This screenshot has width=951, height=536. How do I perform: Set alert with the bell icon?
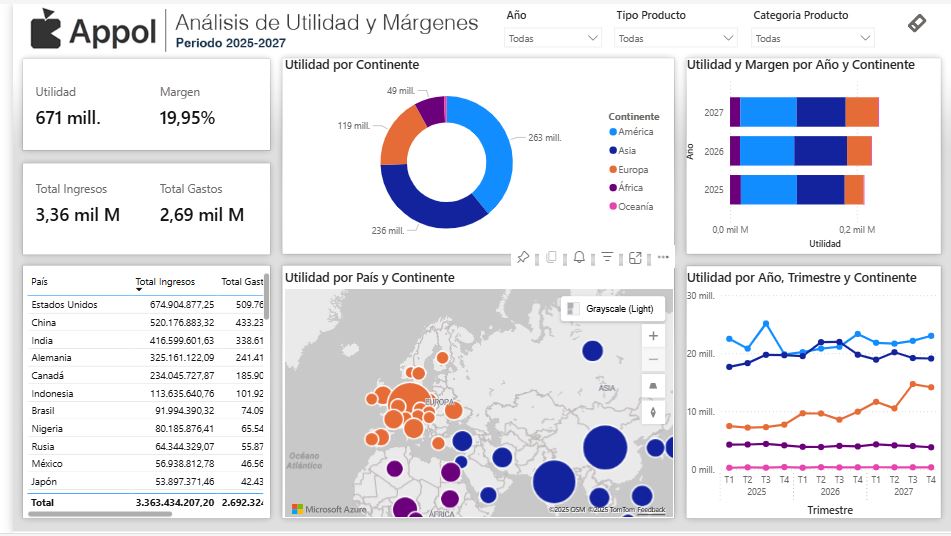coord(579,258)
